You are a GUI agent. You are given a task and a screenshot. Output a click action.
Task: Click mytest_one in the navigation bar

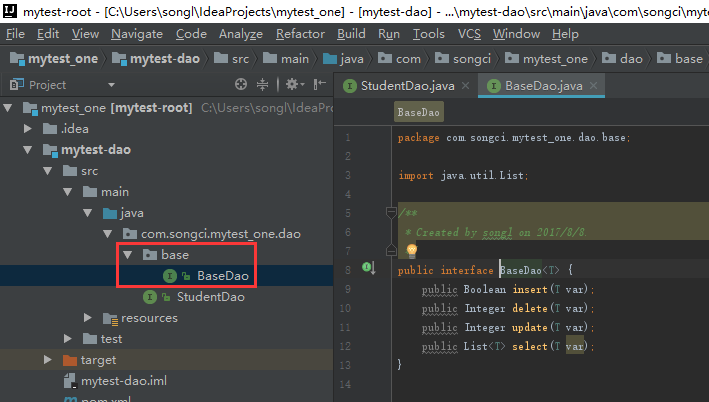click(54, 59)
